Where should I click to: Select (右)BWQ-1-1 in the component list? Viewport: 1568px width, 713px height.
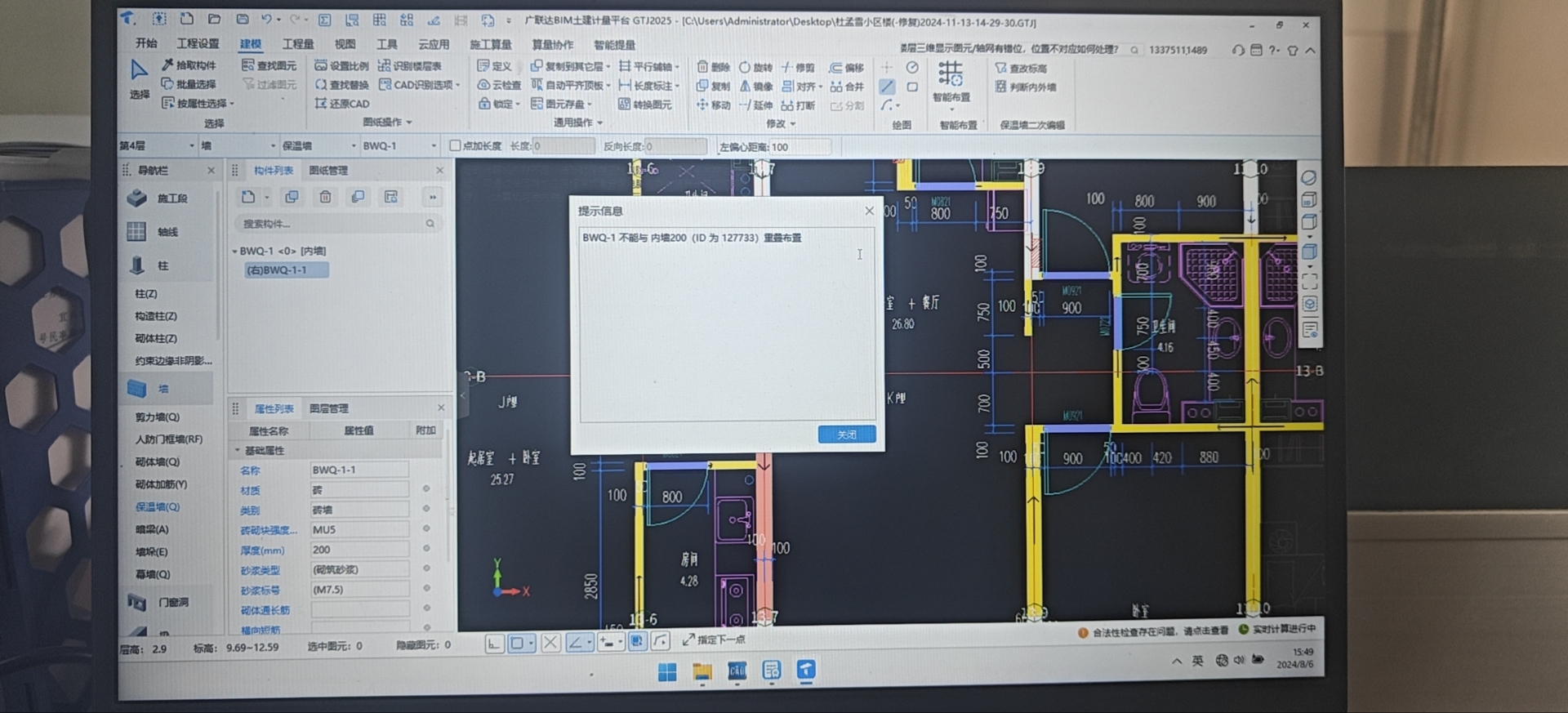[x=287, y=270]
